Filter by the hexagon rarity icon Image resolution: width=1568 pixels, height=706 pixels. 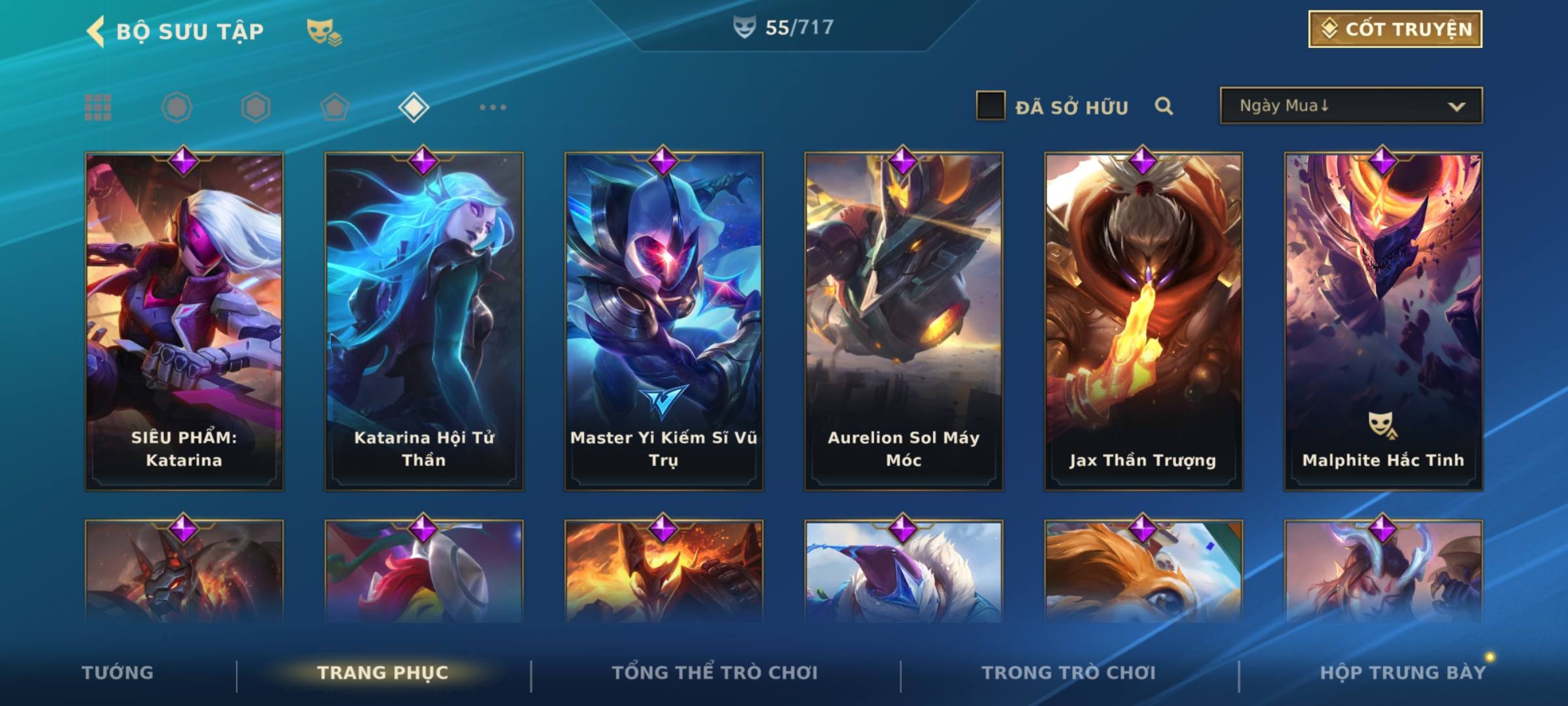[255, 107]
